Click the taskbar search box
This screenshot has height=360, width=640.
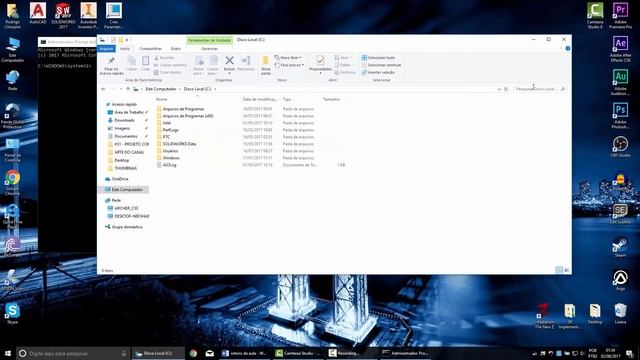tap(73, 353)
